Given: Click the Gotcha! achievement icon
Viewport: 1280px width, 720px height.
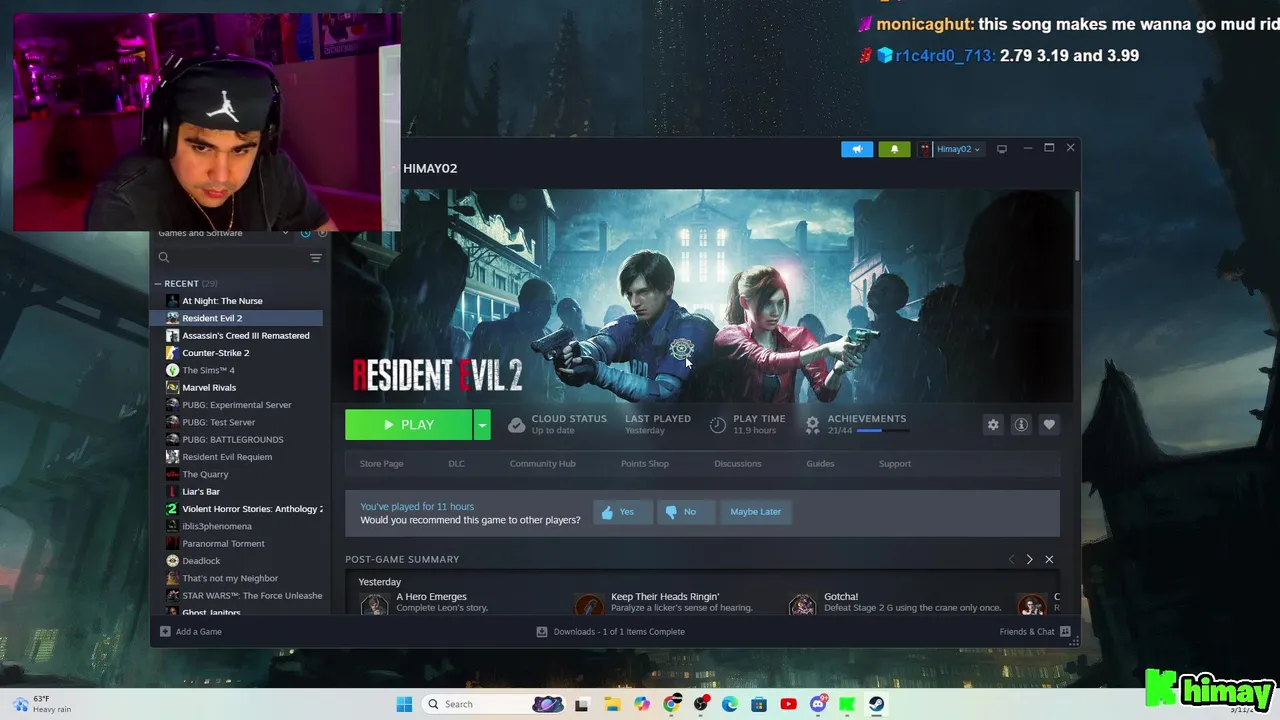Looking at the screenshot, I should click(x=802, y=604).
